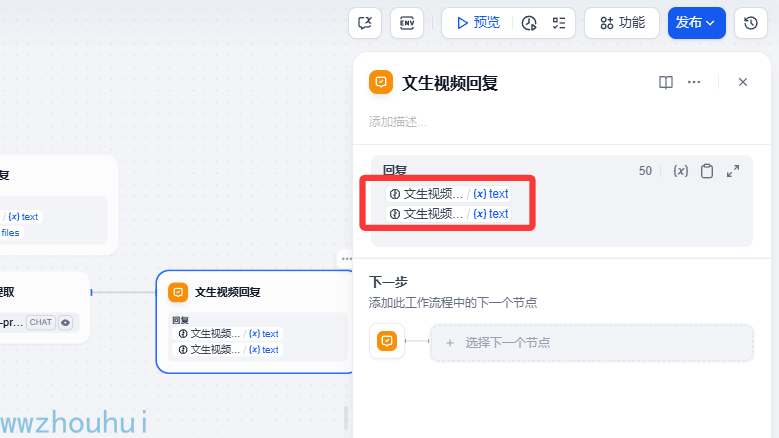This screenshot has height=438, width=779.
Task: Click the orange icon of the canvas 文生视频回复 node
Action: pyautogui.click(x=178, y=292)
